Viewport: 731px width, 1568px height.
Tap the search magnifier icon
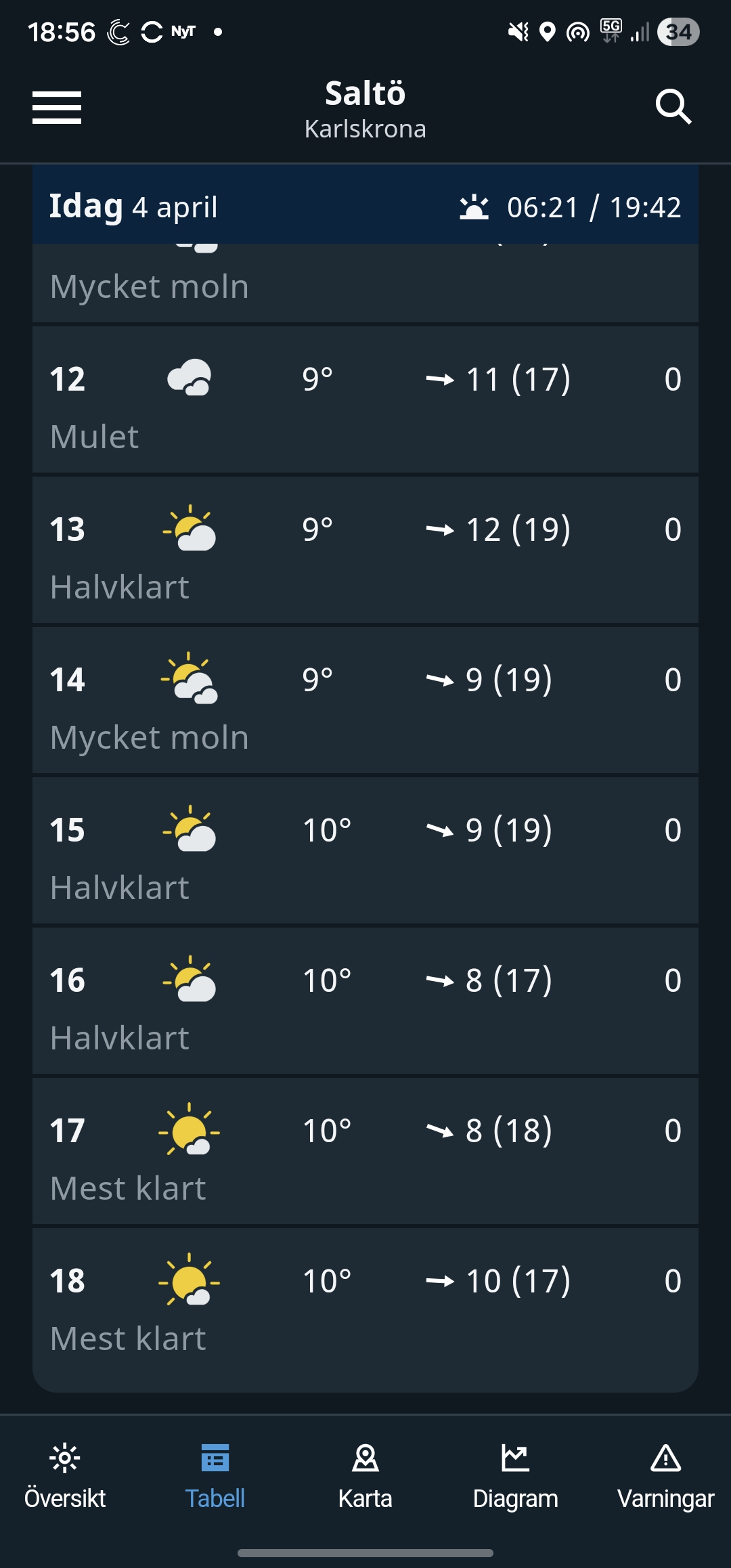pos(673,107)
